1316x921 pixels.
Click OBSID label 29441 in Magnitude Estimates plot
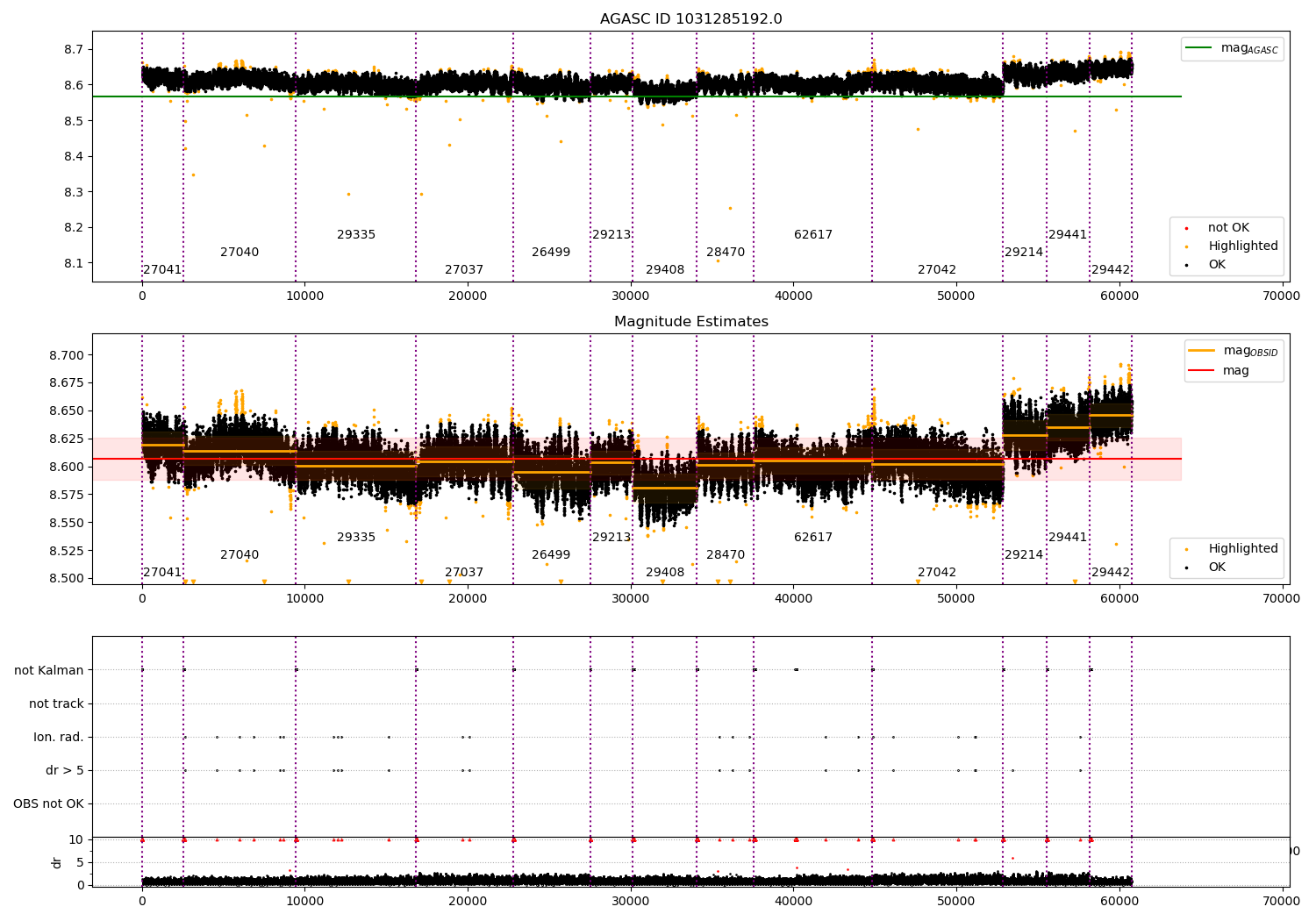click(x=1068, y=538)
